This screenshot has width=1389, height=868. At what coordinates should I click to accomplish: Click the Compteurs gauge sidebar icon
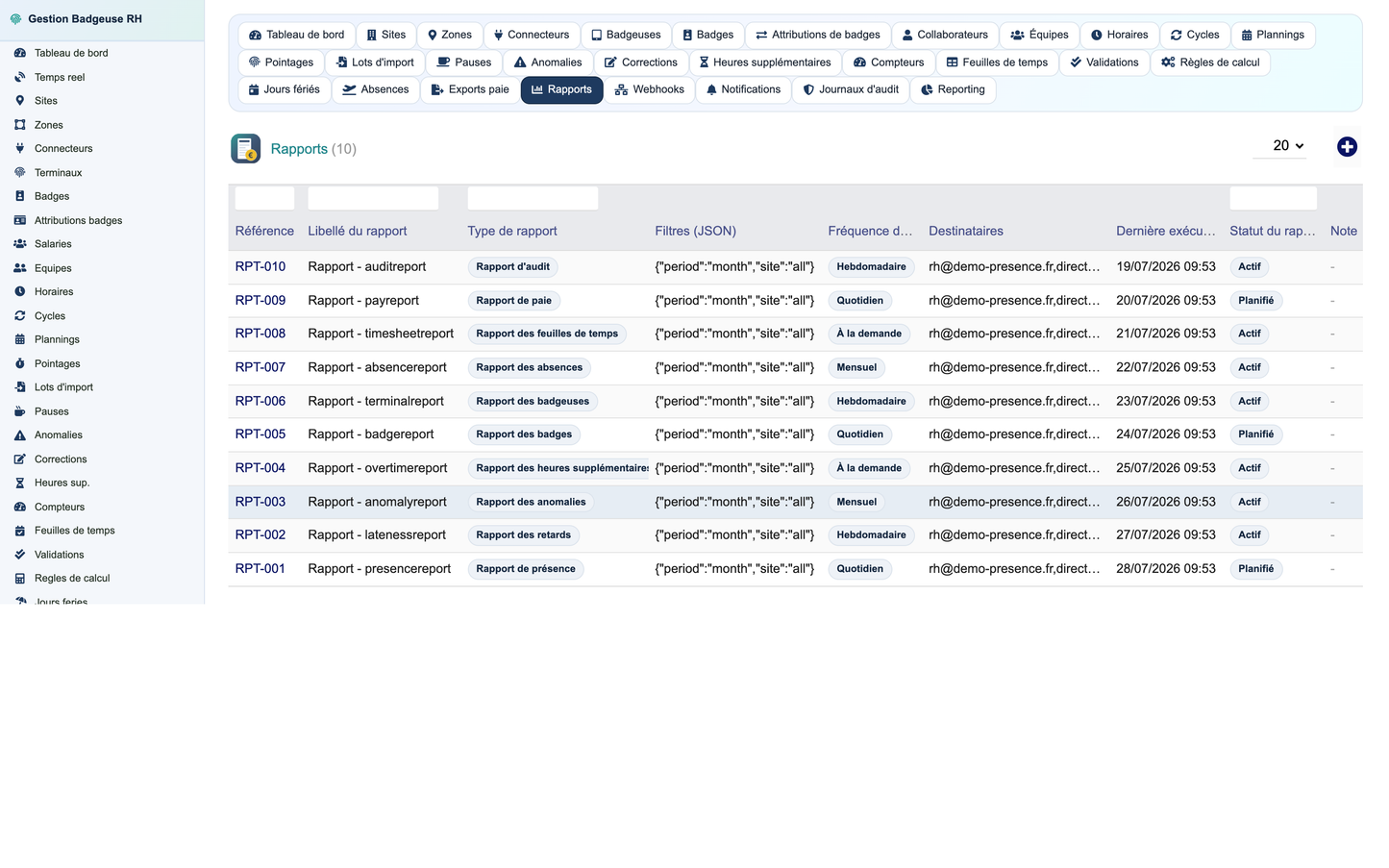19,507
